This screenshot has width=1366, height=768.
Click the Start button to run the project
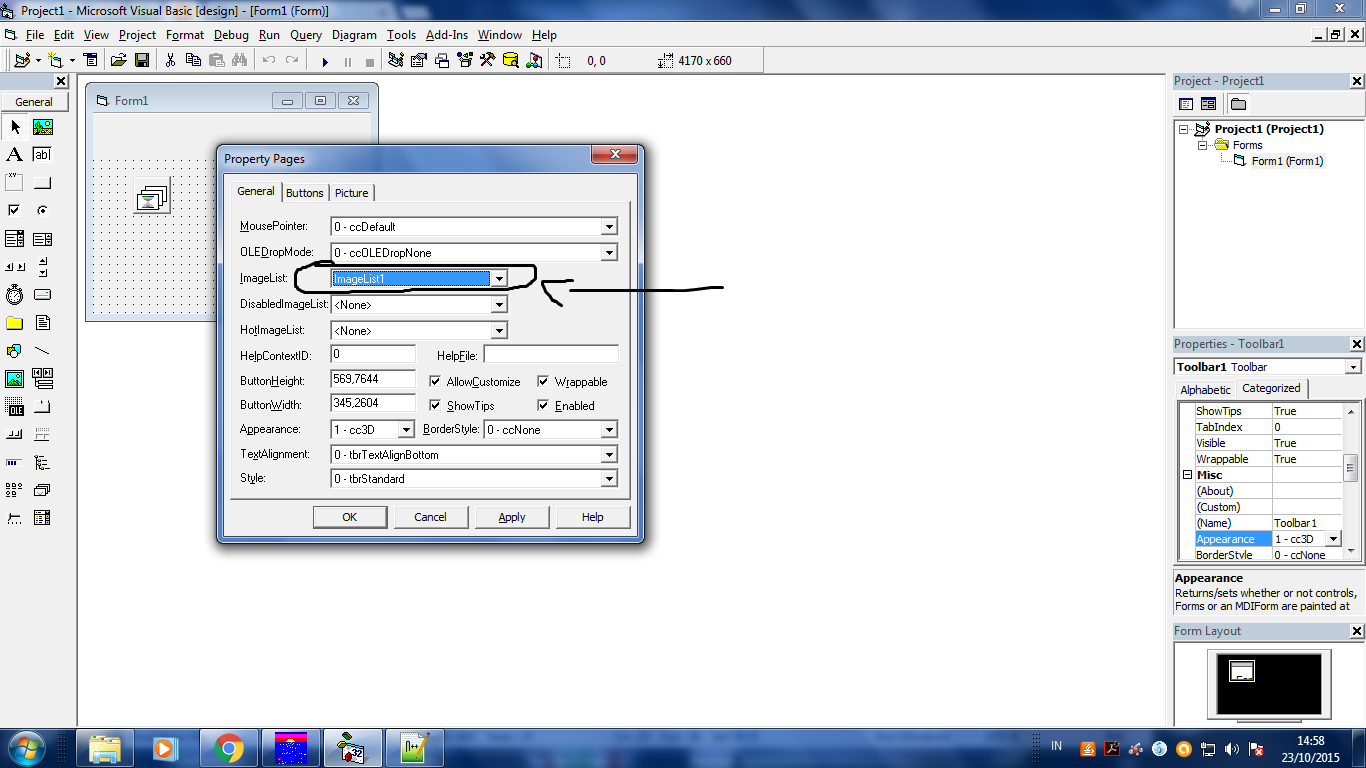pyautogui.click(x=325, y=60)
